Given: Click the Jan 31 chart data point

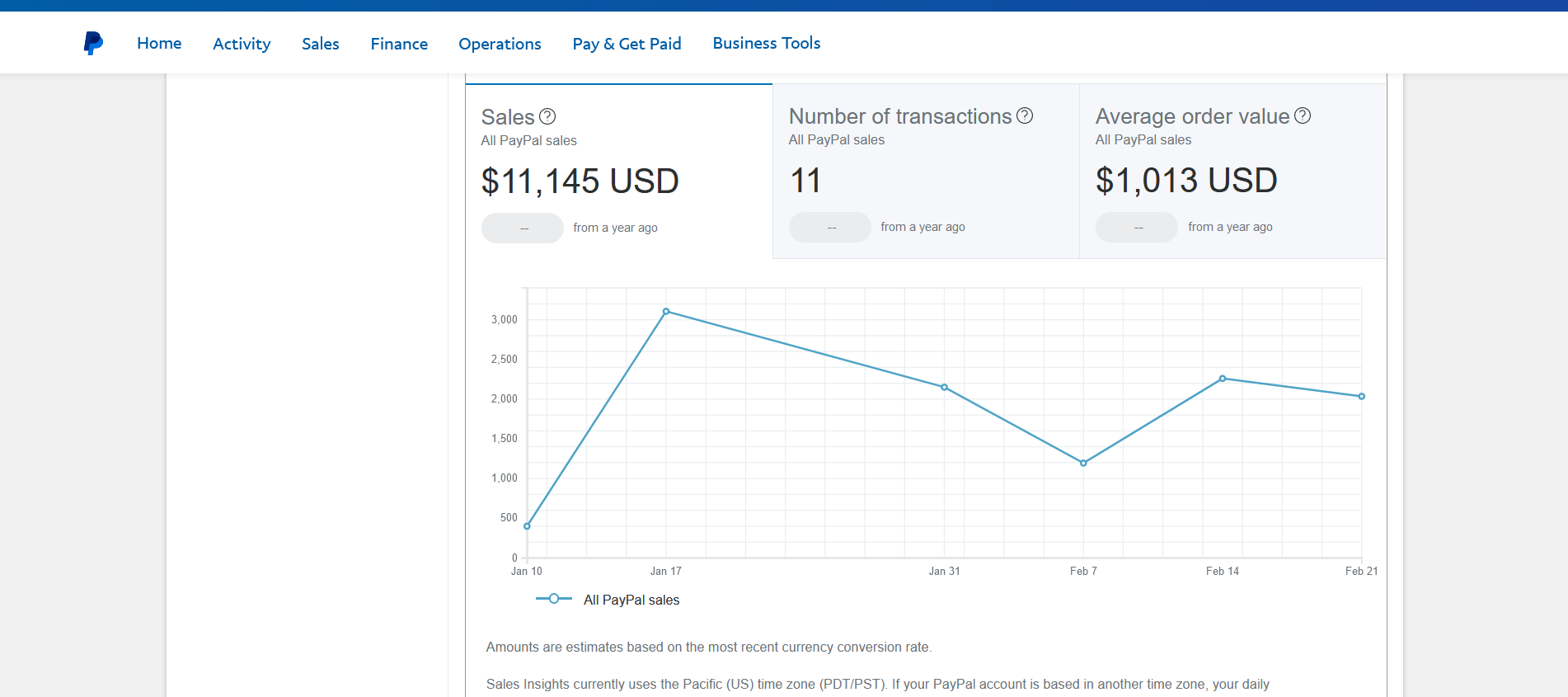Looking at the screenshot, I should pos(945,387).
